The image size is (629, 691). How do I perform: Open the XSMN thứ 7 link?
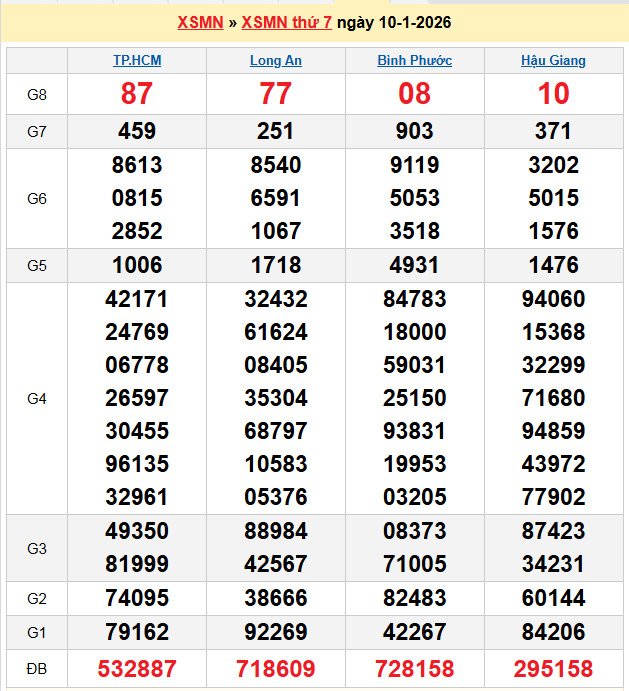[286, 22]
